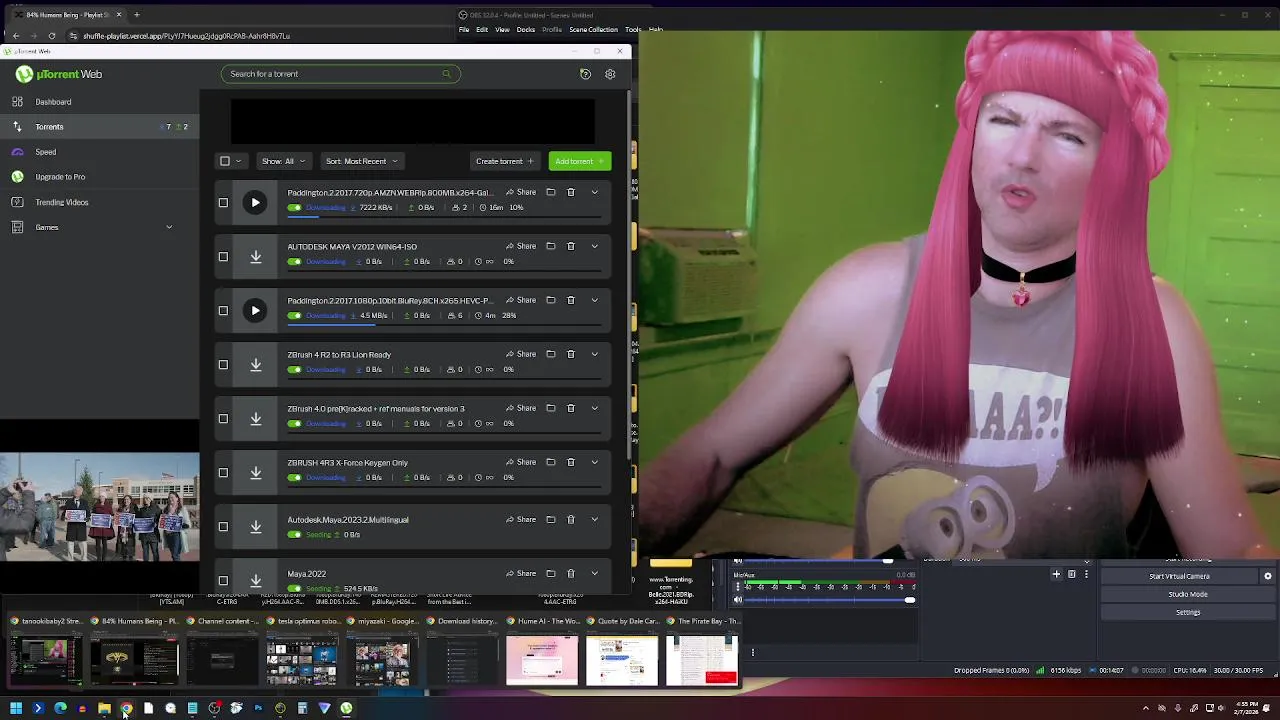Click OBS Studio Mode button
Screen dimensions: 1280x720
coord(1188,594)
